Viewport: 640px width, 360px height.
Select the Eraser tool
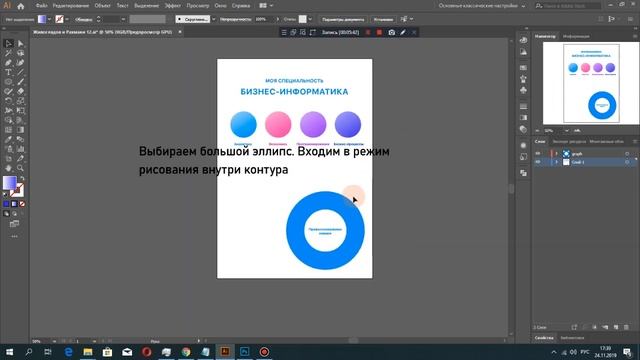(20, 91)
